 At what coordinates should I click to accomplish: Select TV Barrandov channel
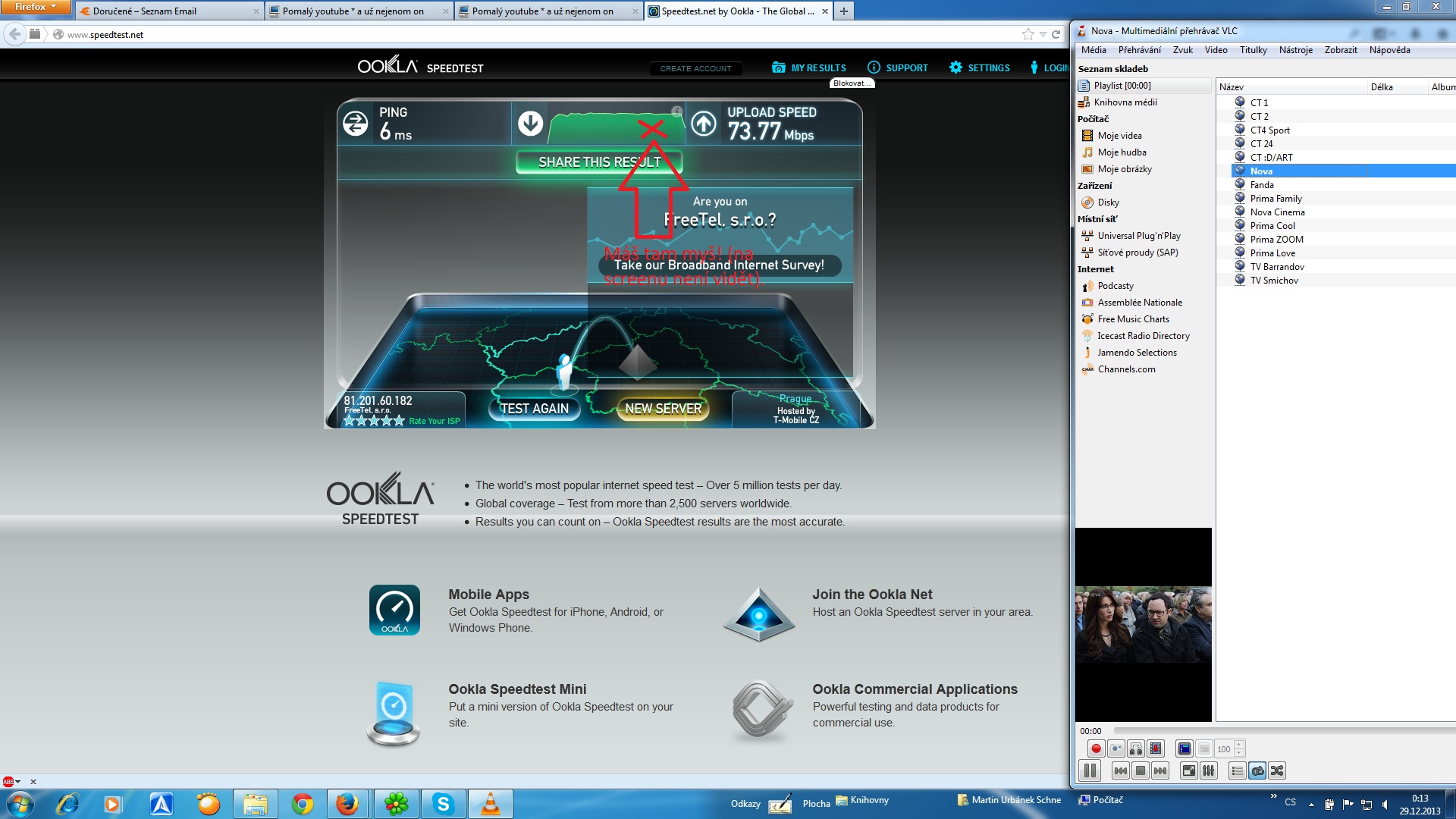tap(1277, 266)
